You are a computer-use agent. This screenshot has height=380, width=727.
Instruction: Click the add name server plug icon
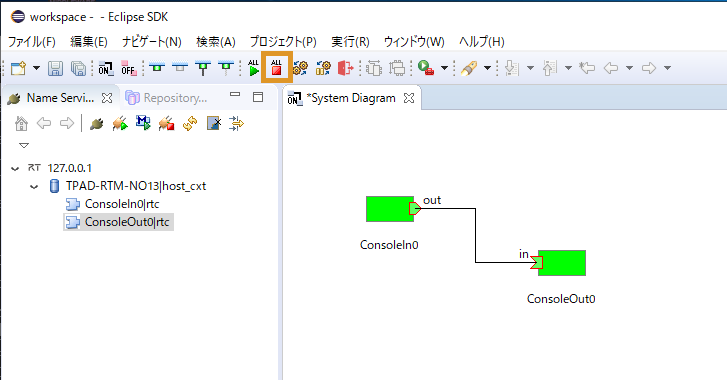click(96, 124)
